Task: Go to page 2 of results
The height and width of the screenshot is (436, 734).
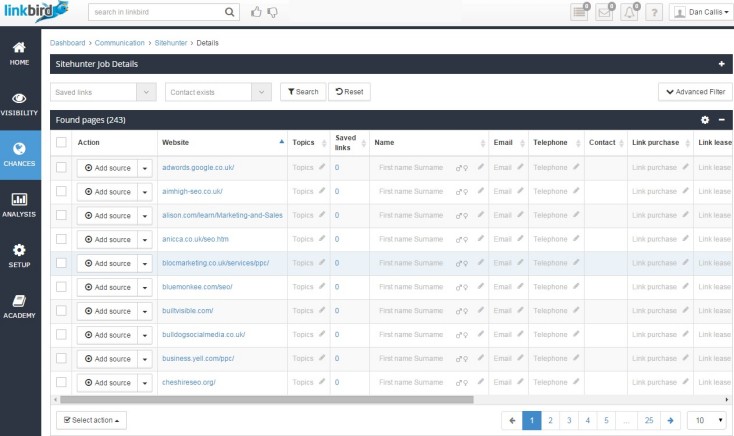Action: coord(550,420)
